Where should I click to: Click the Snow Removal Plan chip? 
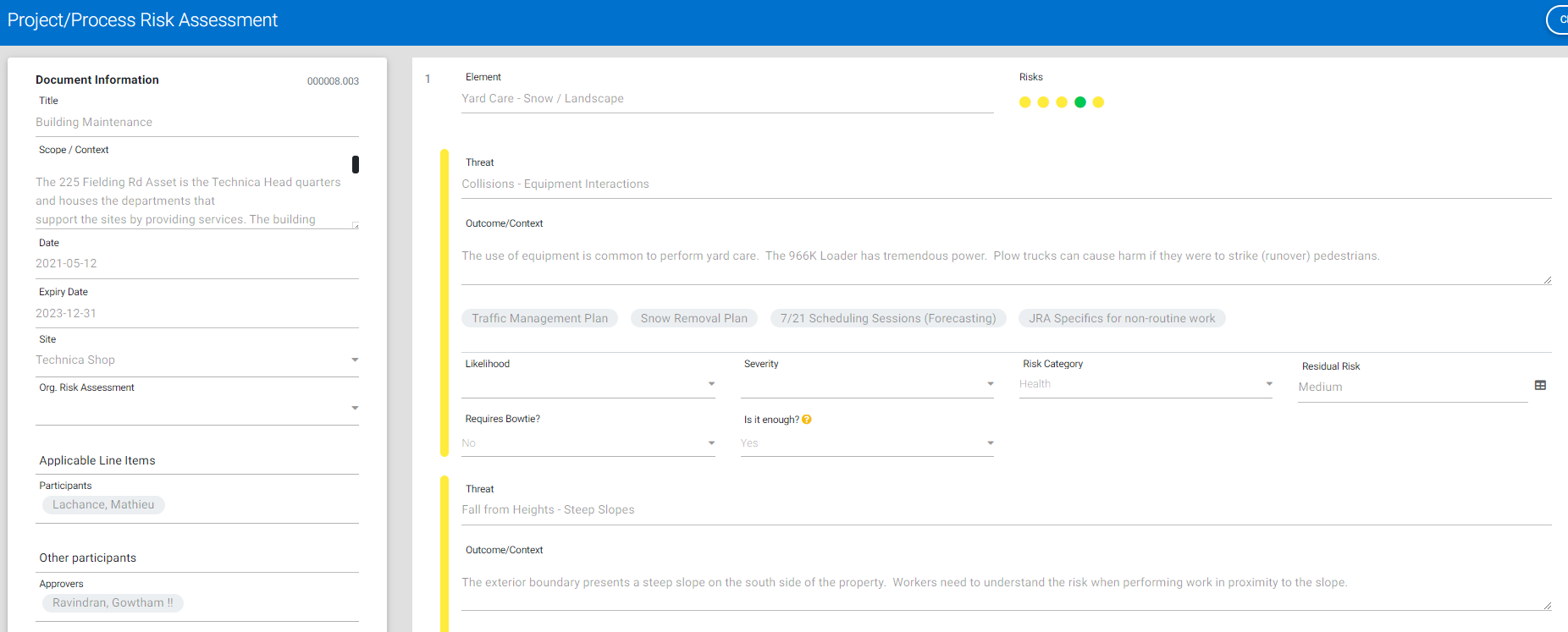point(694,318)
